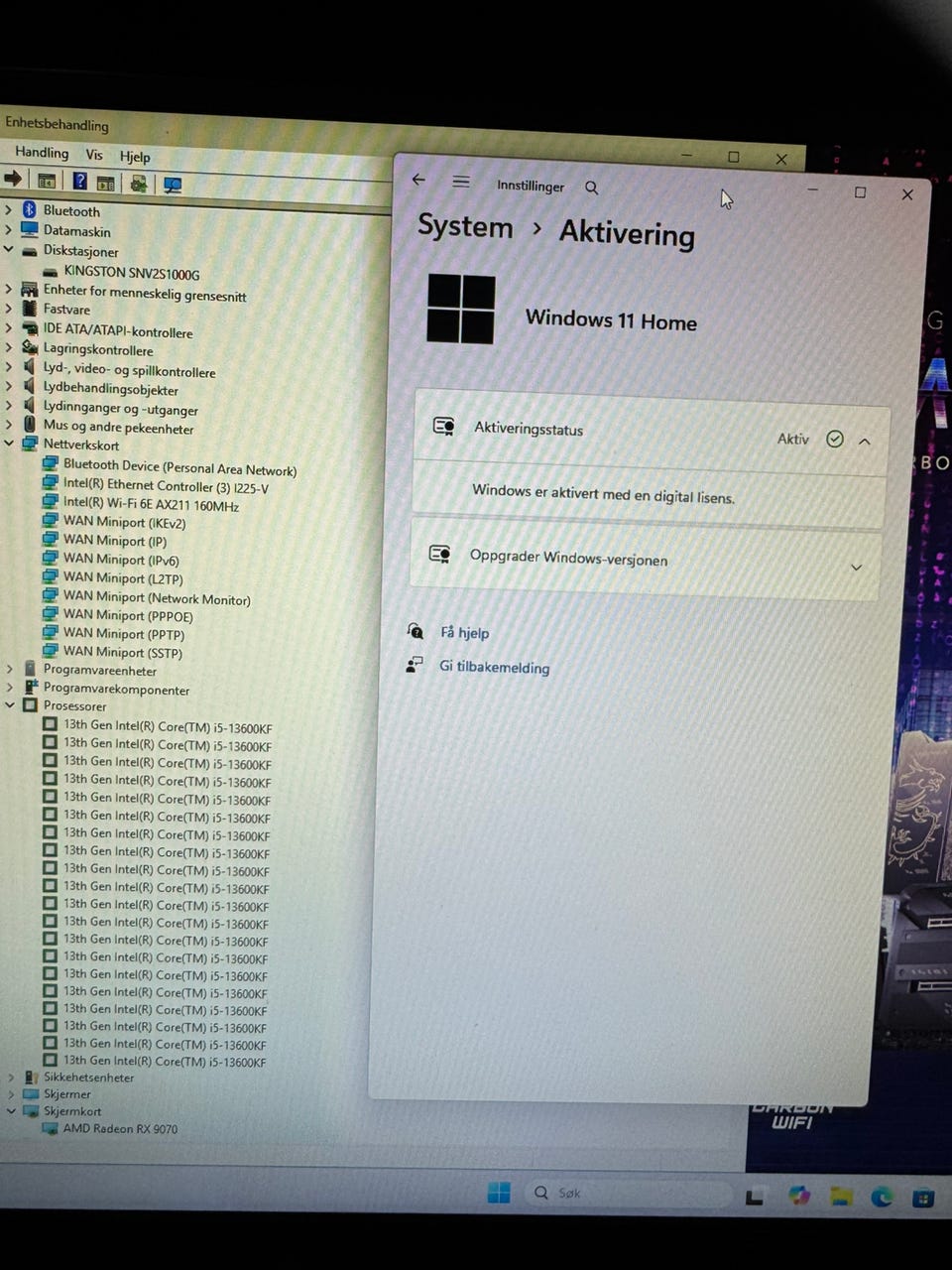
Task: Open Copilot from the taskbar
Action: point(799,1196)
